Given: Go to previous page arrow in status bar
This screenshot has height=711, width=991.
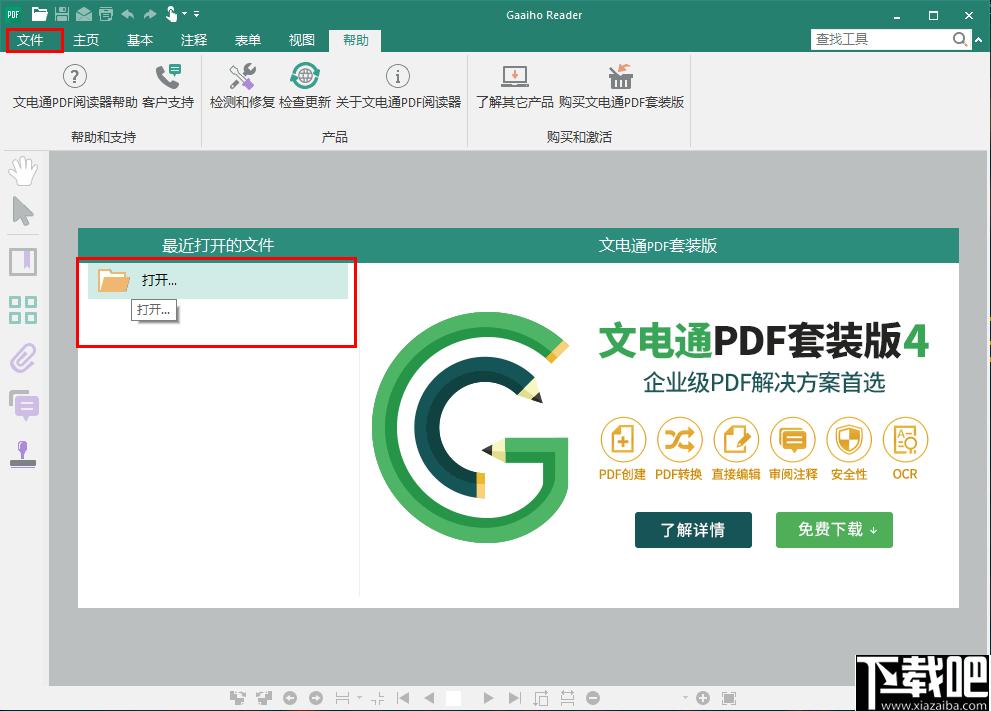Looking at the screenshot, I should [x=429, y=698].
